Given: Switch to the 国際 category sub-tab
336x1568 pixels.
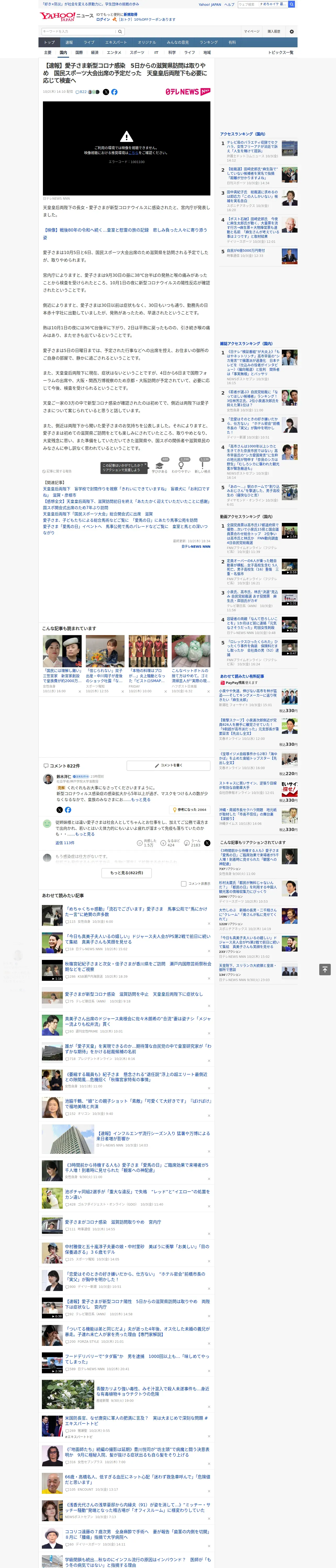Looking at the screenshot, I should 79,52.
